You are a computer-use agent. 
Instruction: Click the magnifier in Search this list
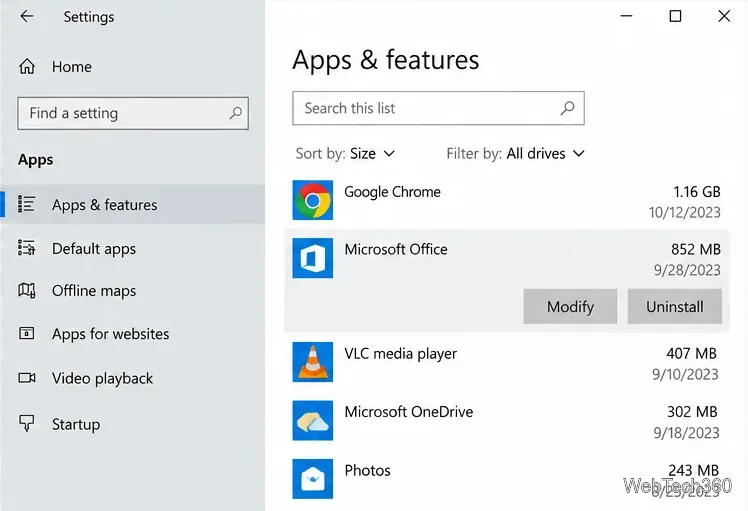567,108
